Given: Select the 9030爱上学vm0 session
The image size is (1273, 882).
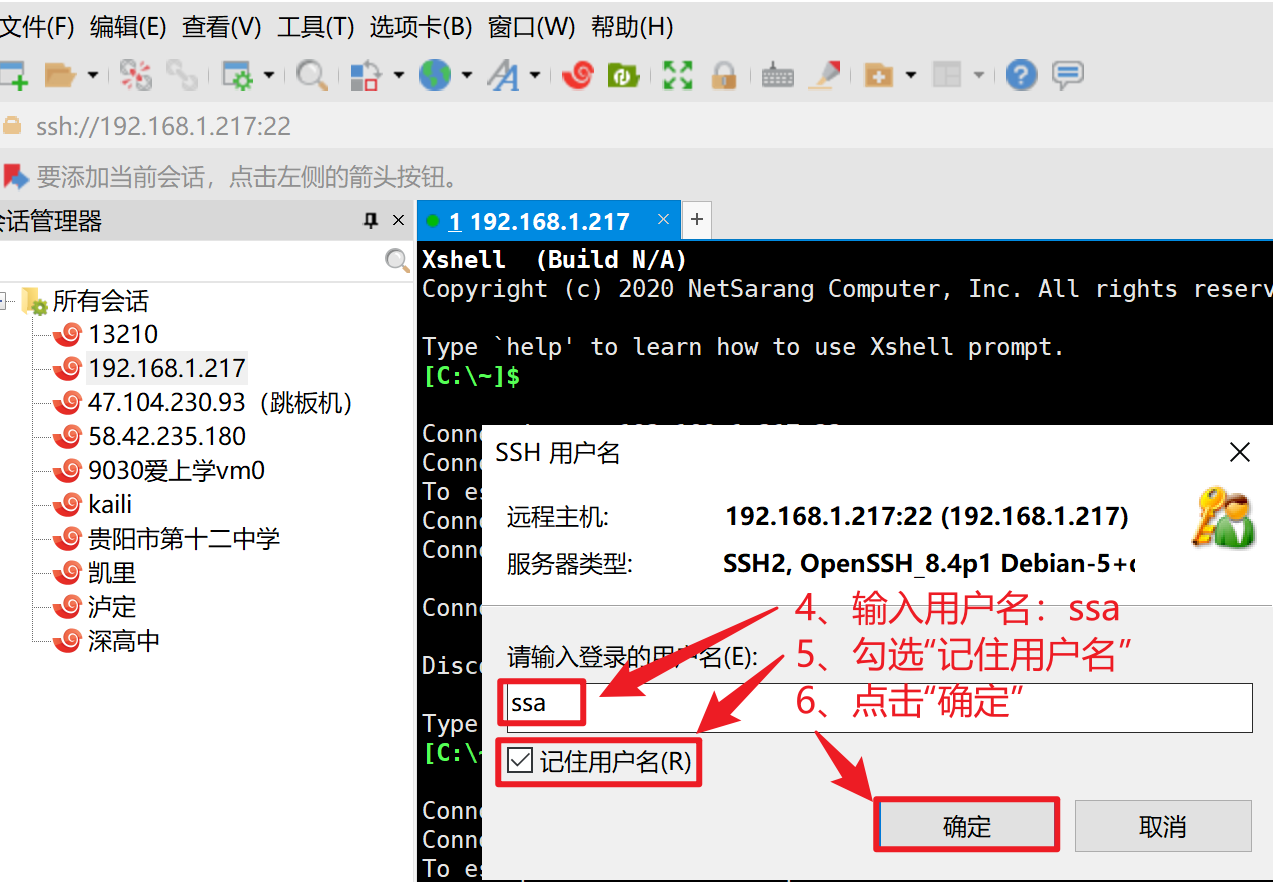Looking at the screenshot, I should point(176,470).
